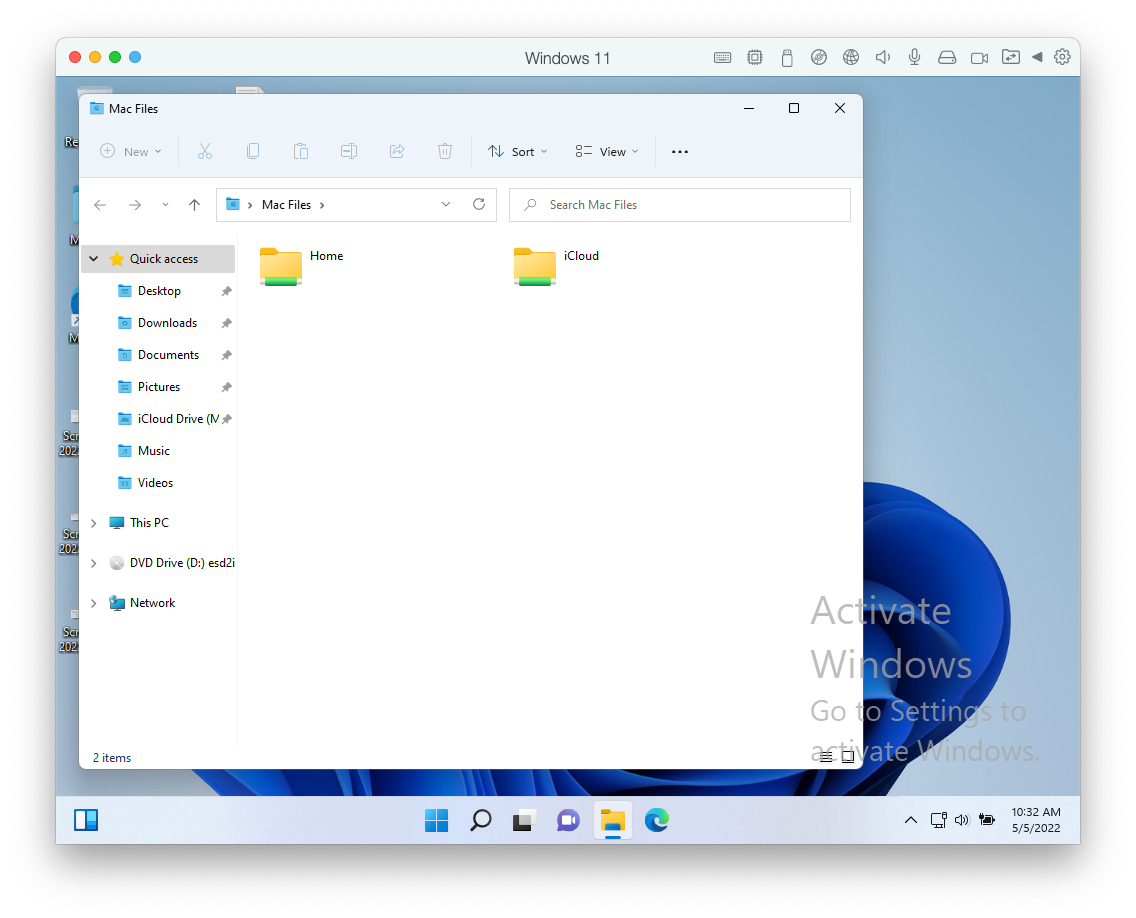This screenshot has height=918, width=1136.
Task: Go up one folder level
Action: [x=194, y=205]
